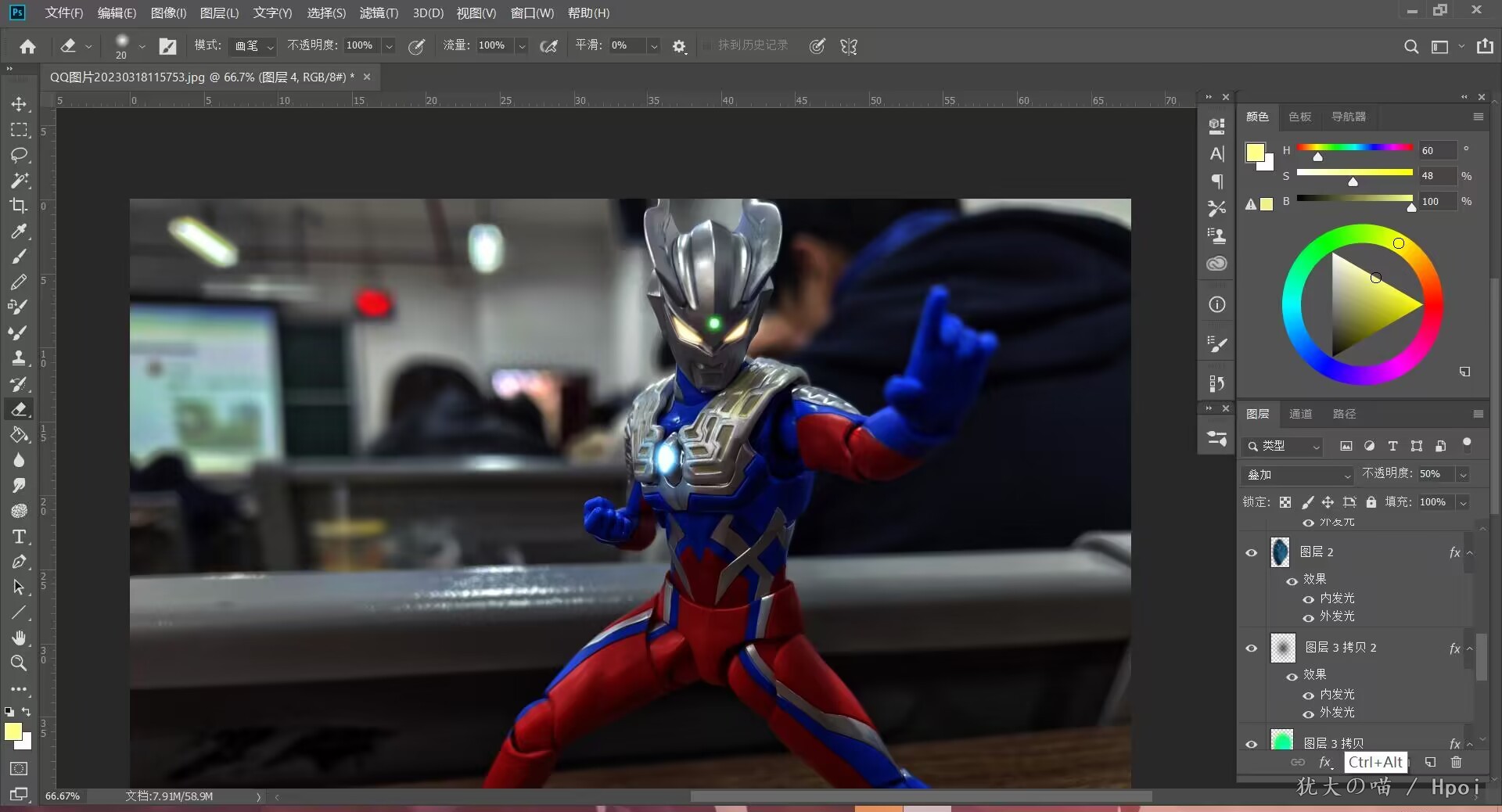
Task: Toggle 内发光 effect on 图层 2
Action: [1308, 599]
